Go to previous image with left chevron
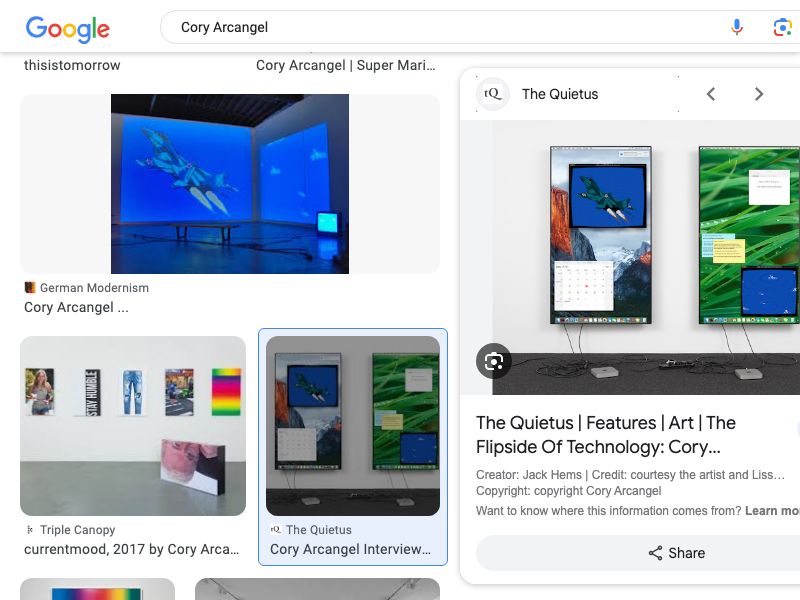800x600 pixels. (x=711, y=94)
